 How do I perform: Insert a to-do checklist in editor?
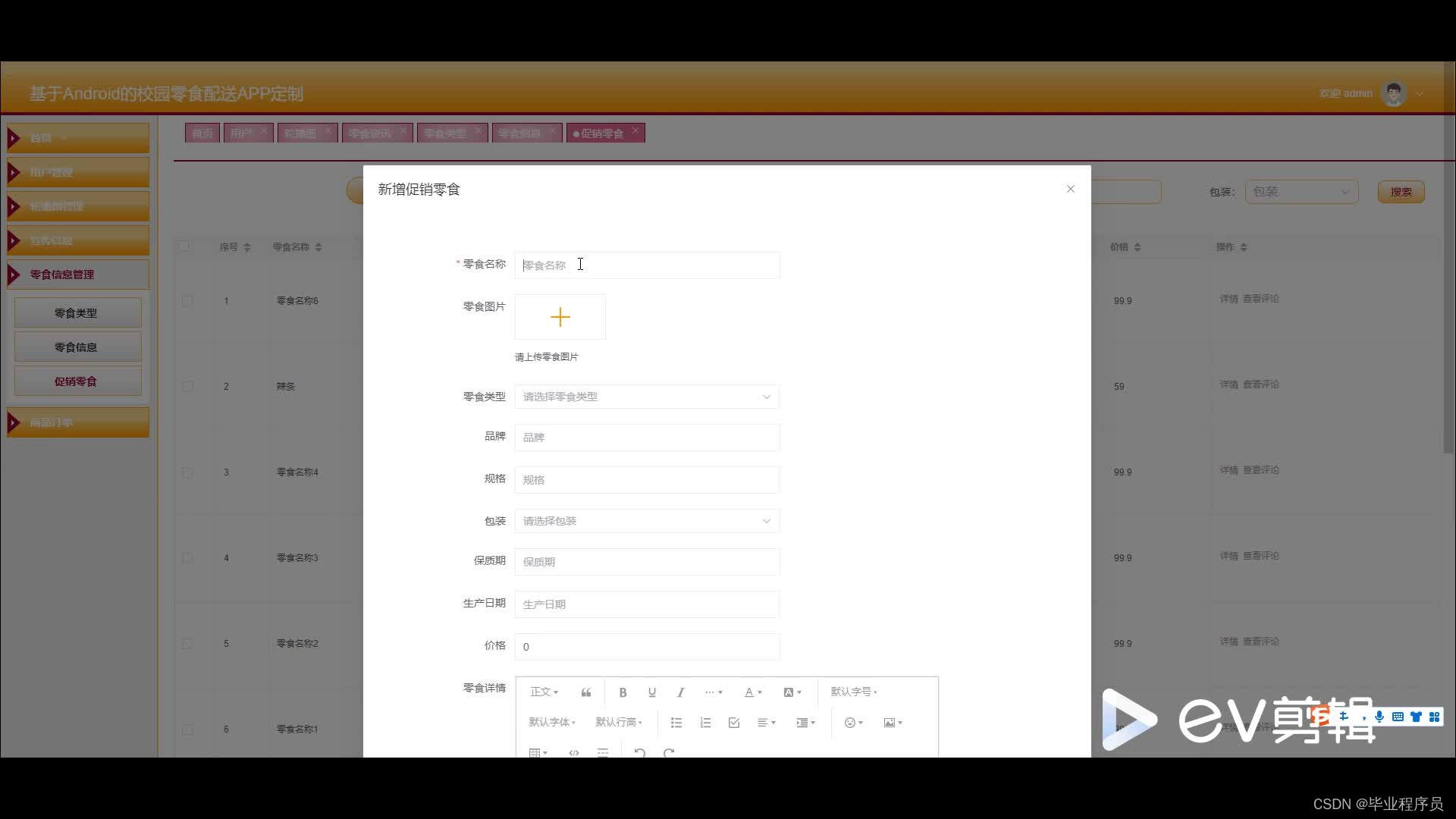click(733, 723)
